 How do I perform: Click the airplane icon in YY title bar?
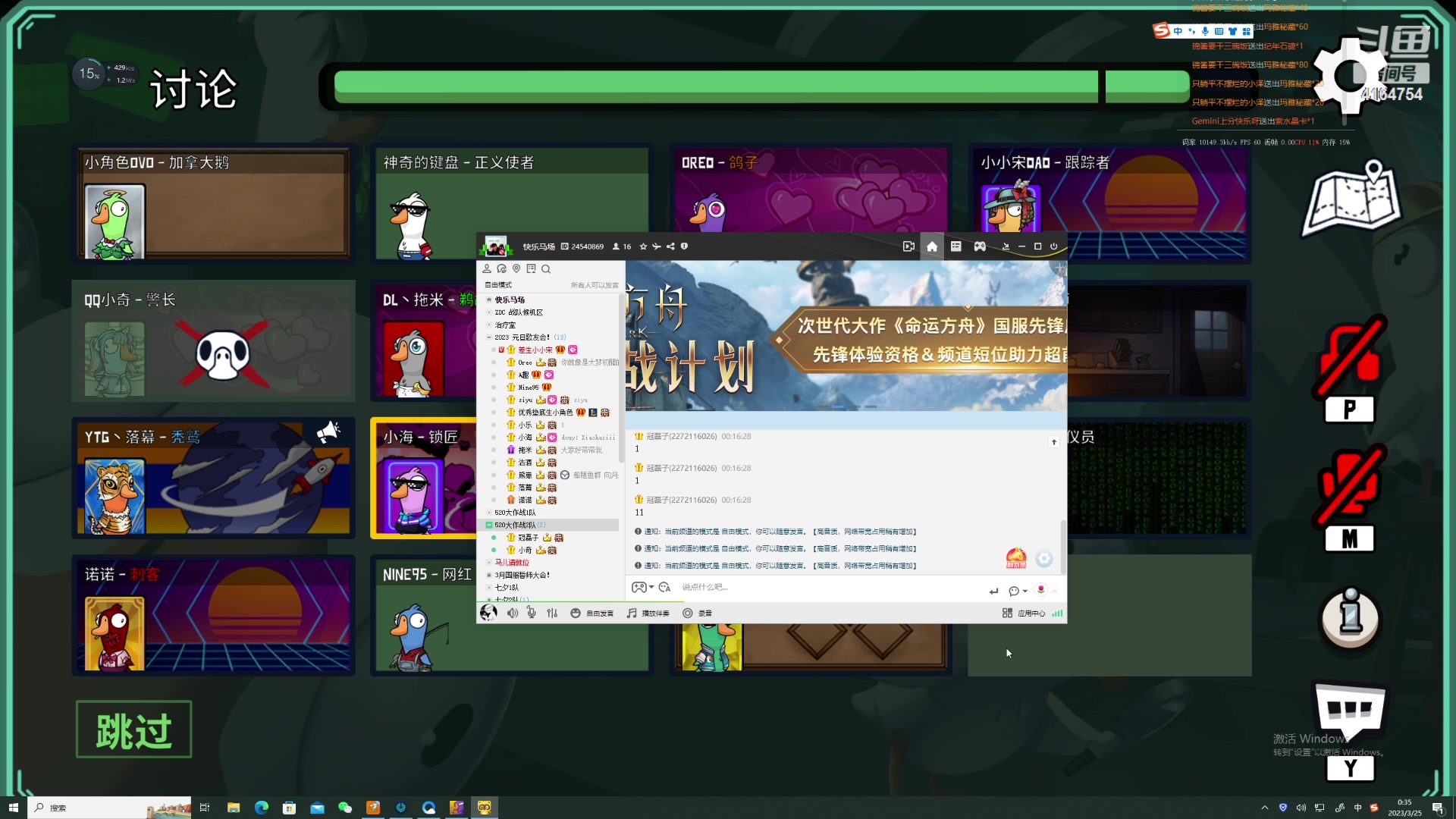coord(657,246)
